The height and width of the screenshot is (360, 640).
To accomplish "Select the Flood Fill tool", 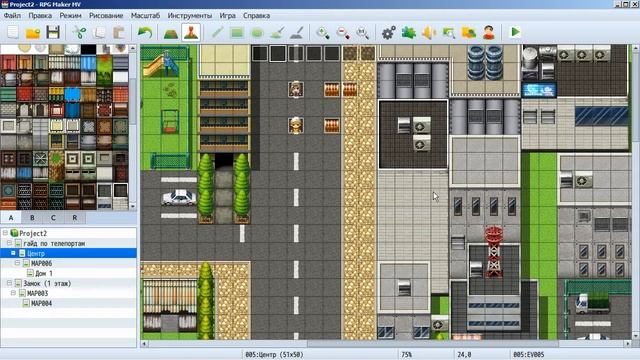I will [x=278, y=32].
